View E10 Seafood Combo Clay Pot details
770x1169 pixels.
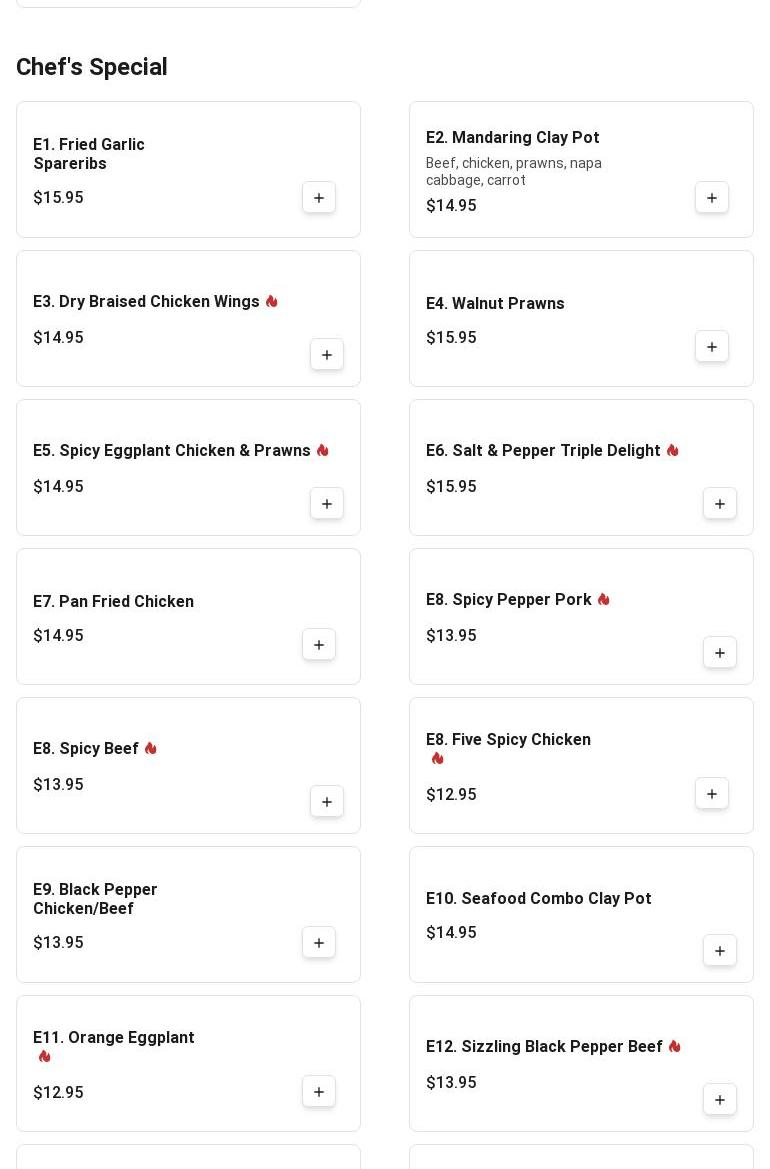pyautogui.click(x=538, y=899)
